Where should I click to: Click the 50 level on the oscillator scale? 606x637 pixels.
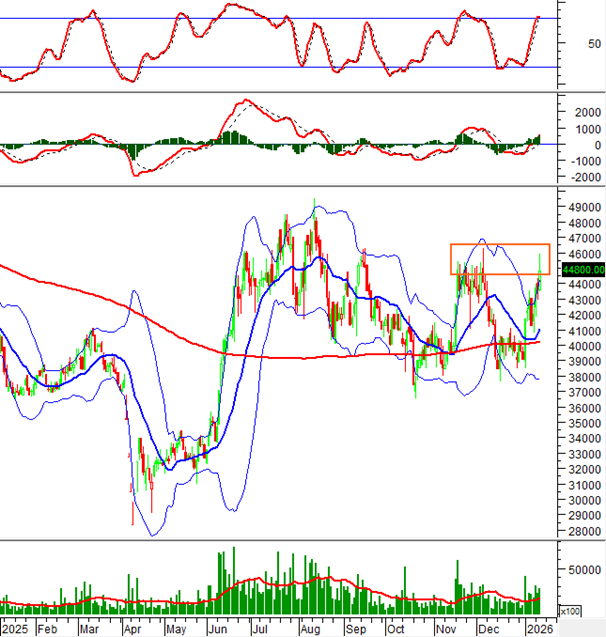567,43
